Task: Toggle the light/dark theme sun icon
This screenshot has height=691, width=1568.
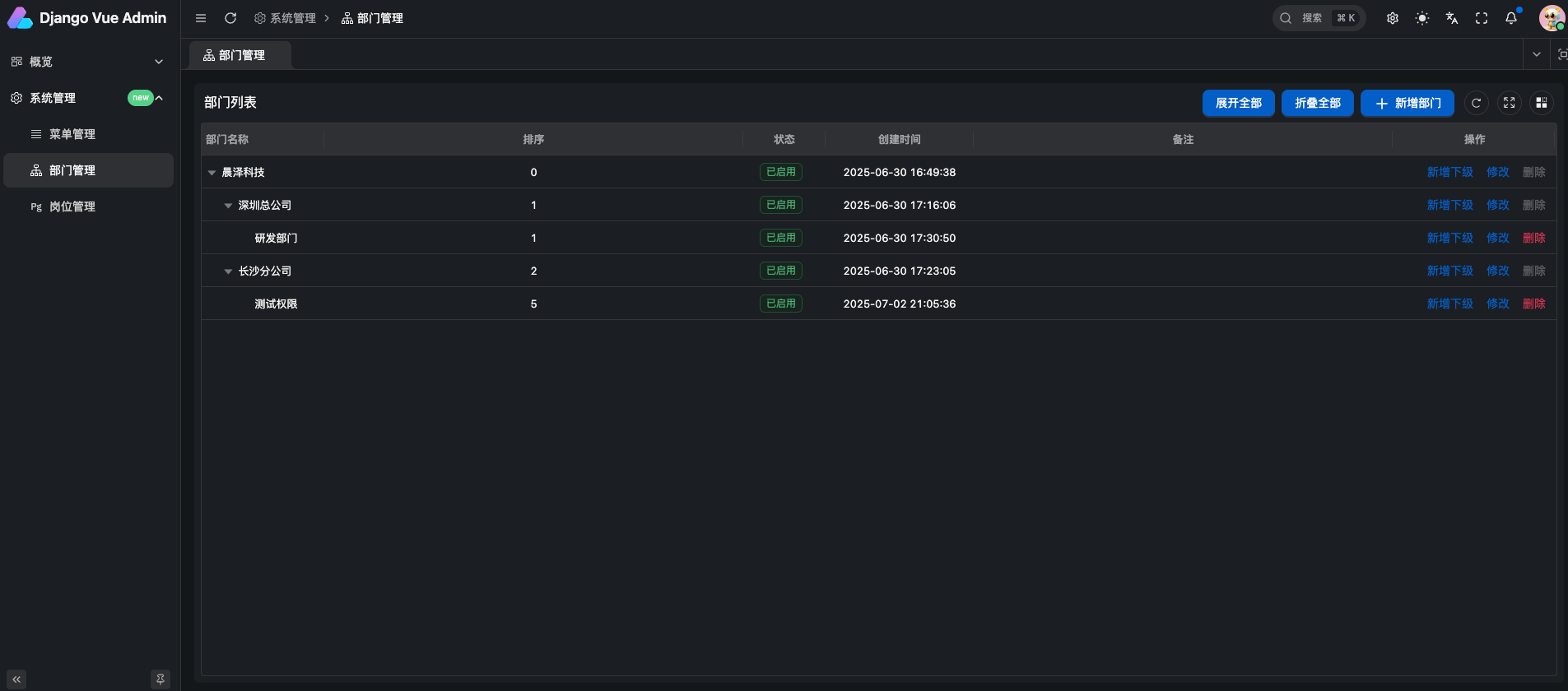Action: [x=1422, y=18]
